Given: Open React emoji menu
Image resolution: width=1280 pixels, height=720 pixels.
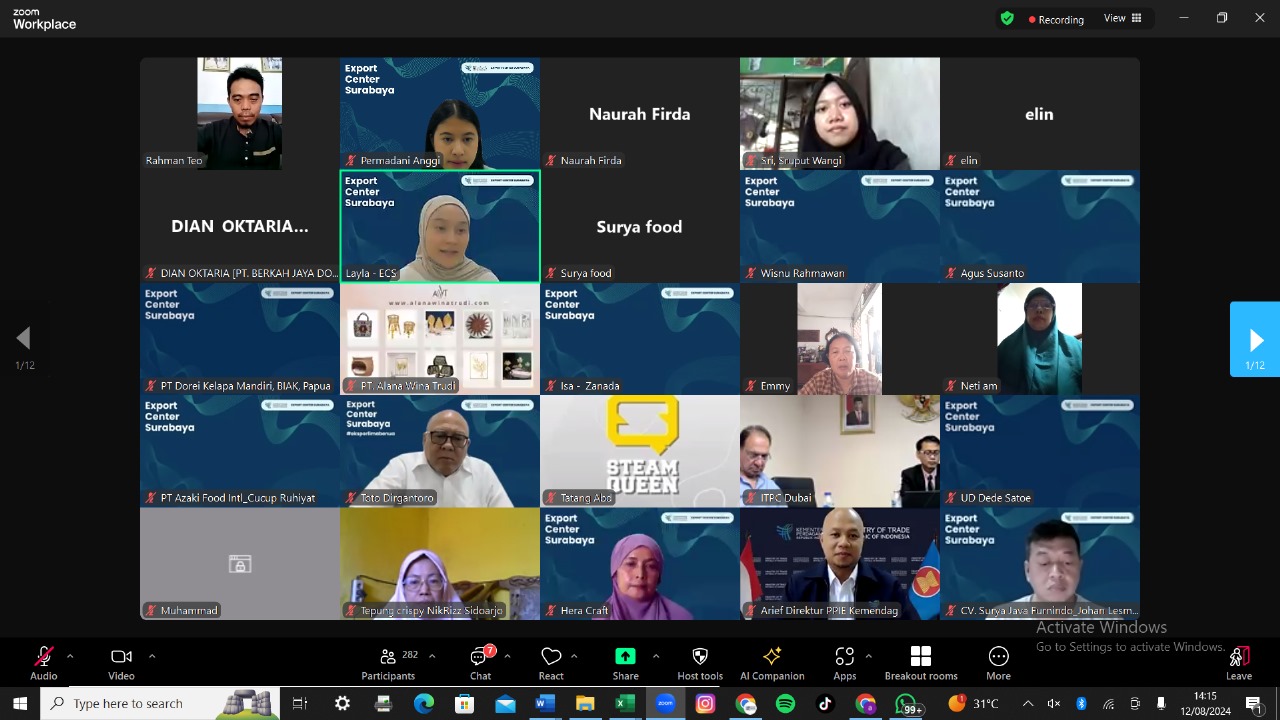Looking at the screenshot, I should (551, 664).
